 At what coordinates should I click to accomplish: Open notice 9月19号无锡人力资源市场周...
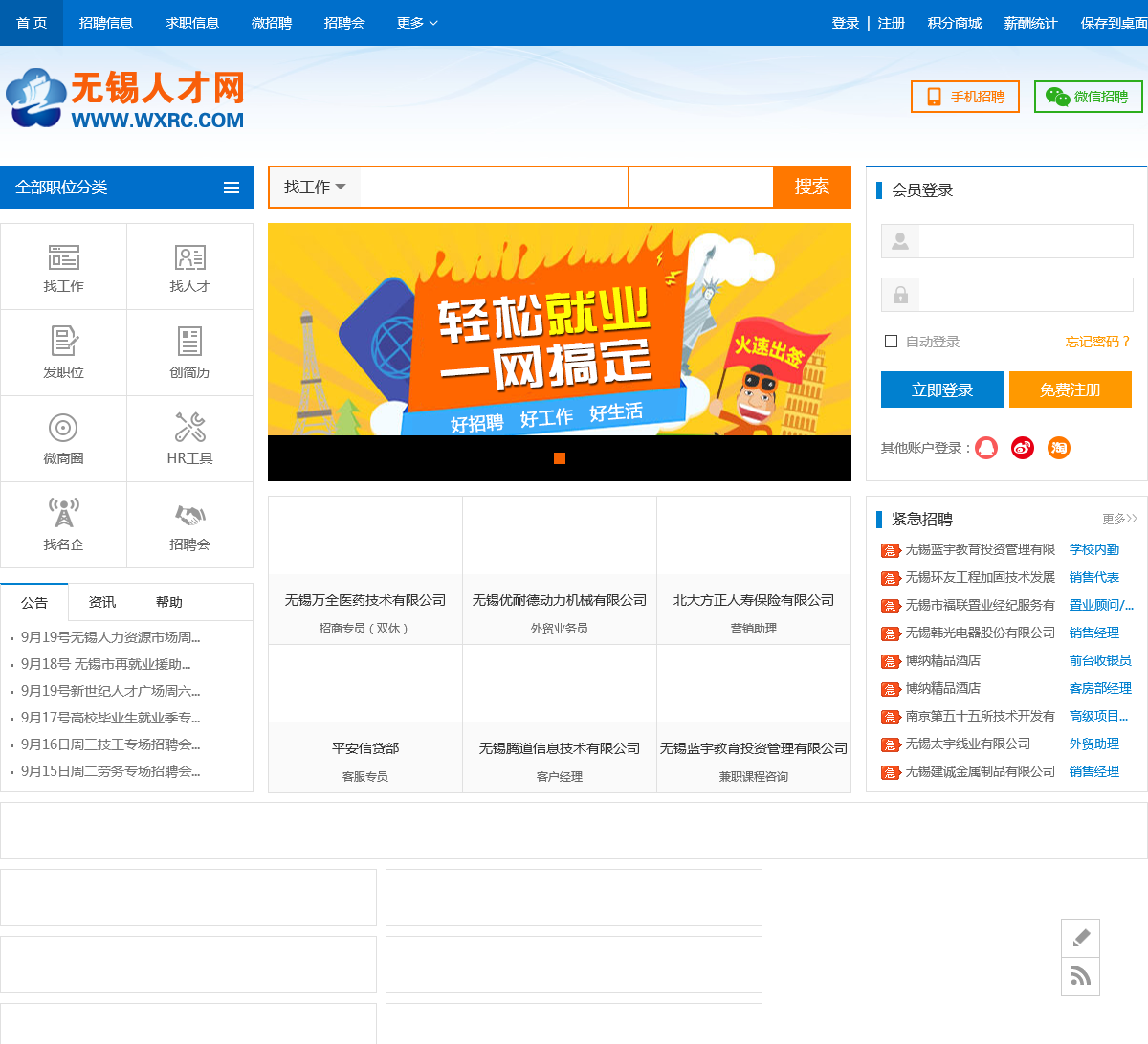click(x=111, y=637)
